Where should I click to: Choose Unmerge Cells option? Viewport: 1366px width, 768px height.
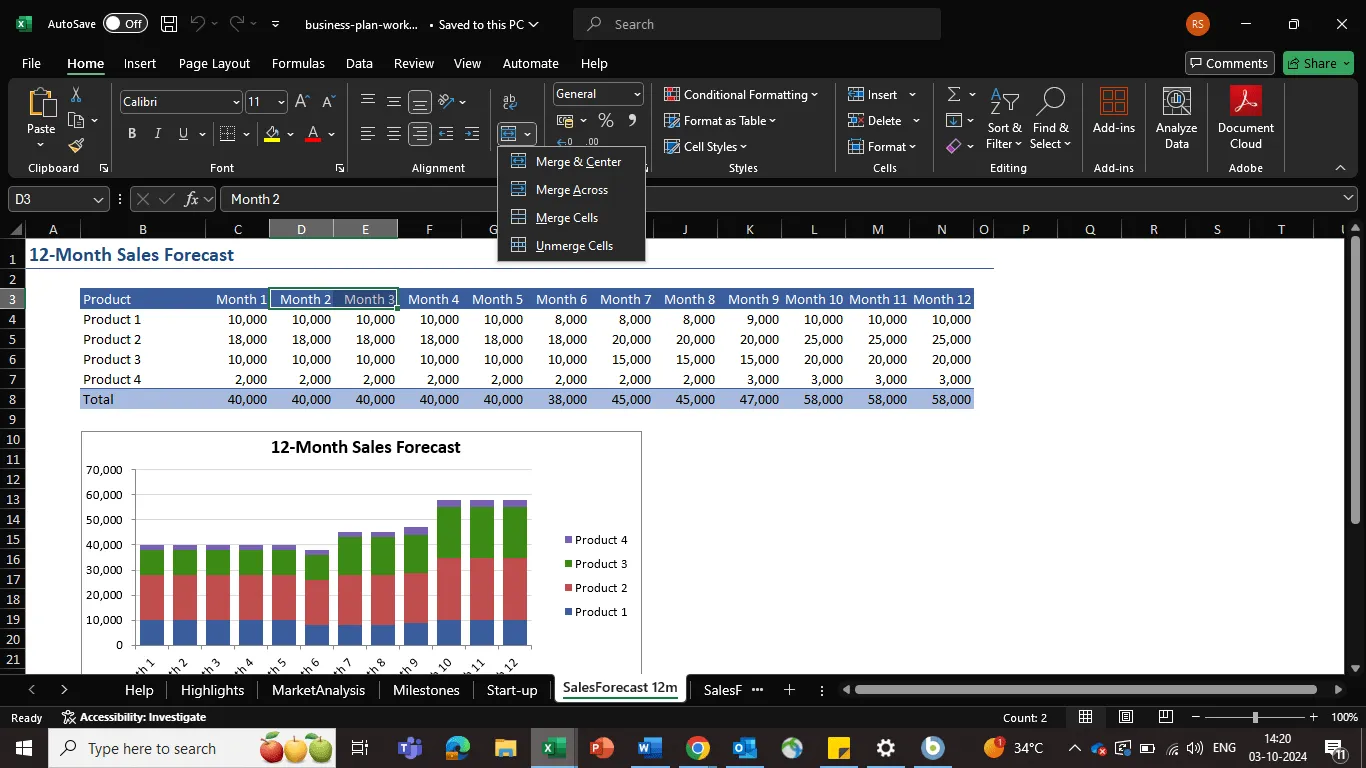coord(572,246)
